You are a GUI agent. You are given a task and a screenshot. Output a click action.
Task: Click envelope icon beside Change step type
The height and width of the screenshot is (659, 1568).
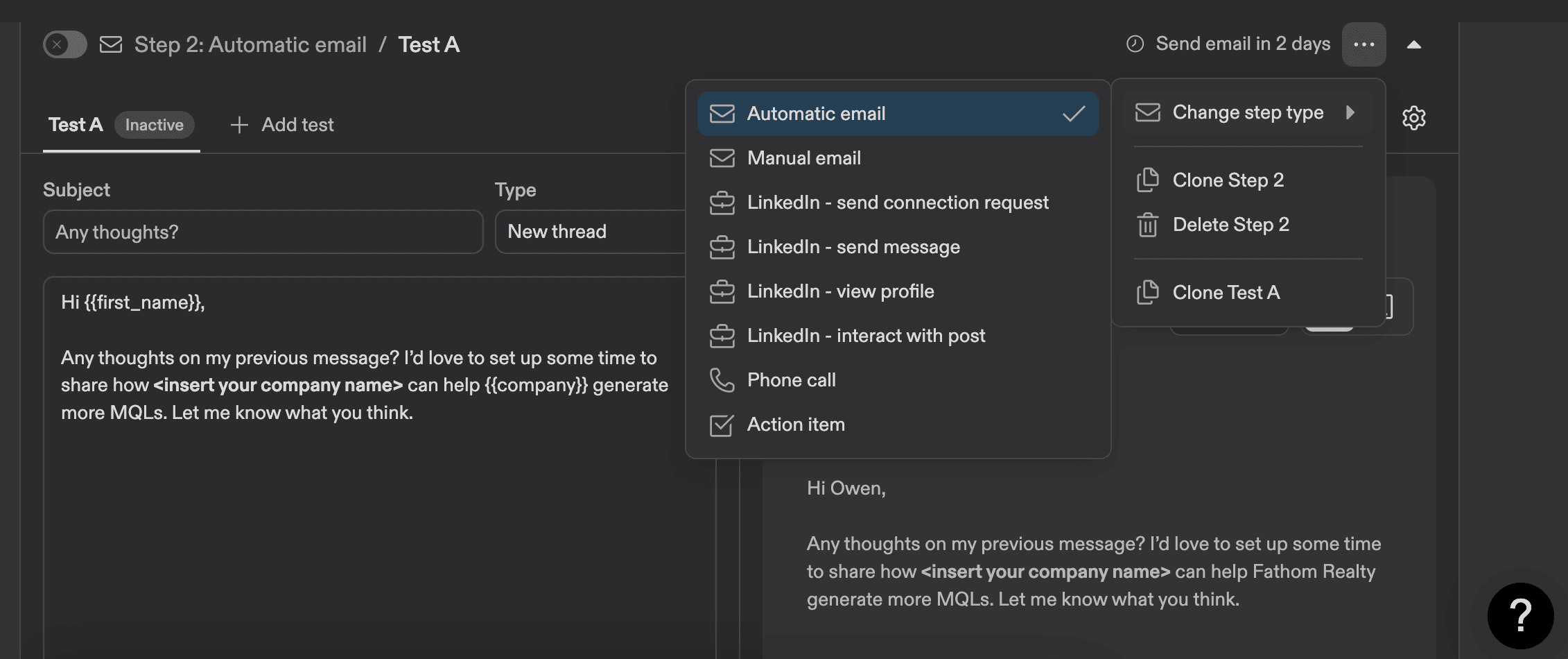tap(1147, 112)
